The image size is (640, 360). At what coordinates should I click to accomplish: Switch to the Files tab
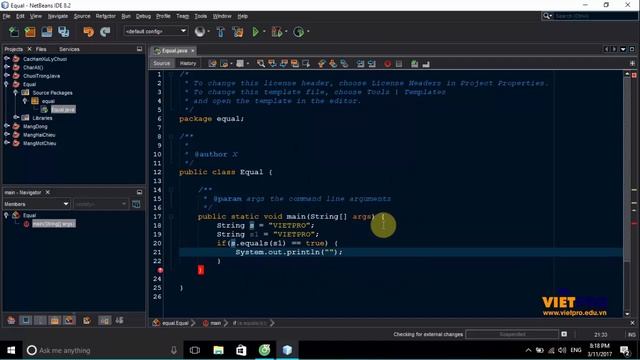41,49
